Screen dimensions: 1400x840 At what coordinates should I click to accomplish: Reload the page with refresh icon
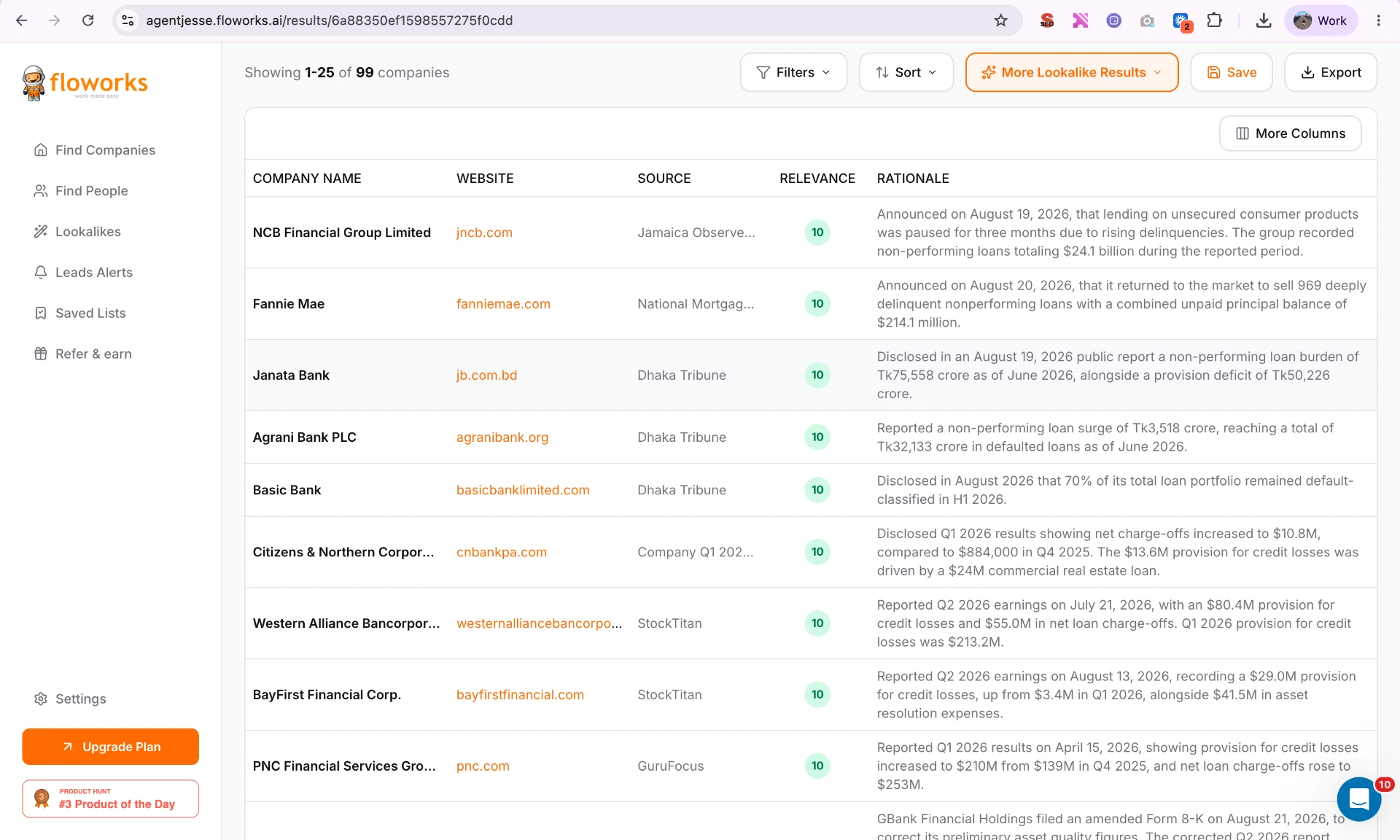click(x=88, y=20)
